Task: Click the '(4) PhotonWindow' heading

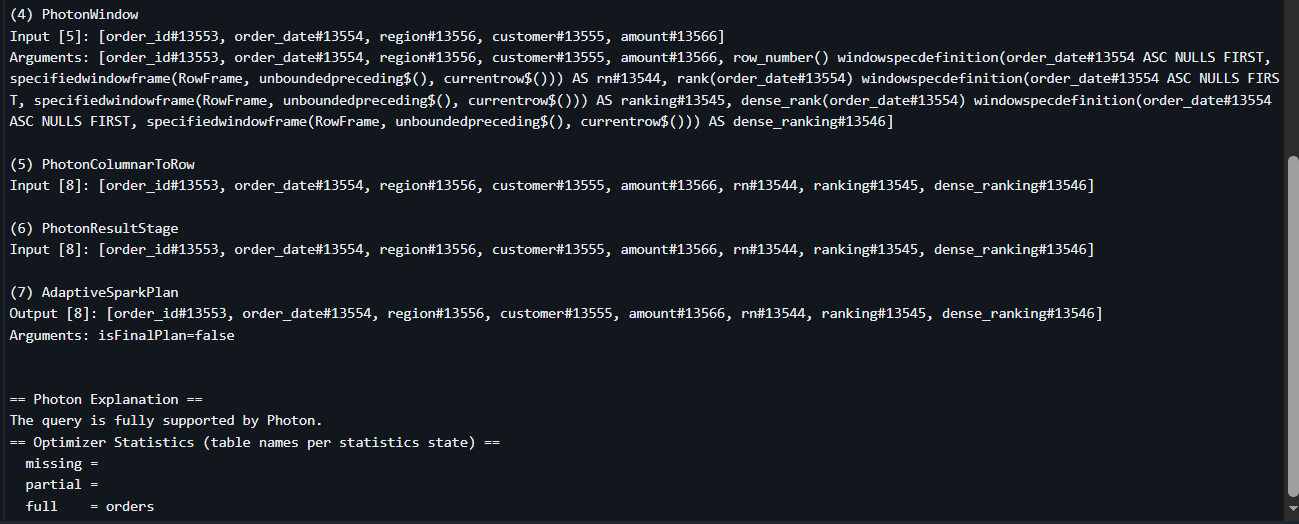Action: click(74, 15)
